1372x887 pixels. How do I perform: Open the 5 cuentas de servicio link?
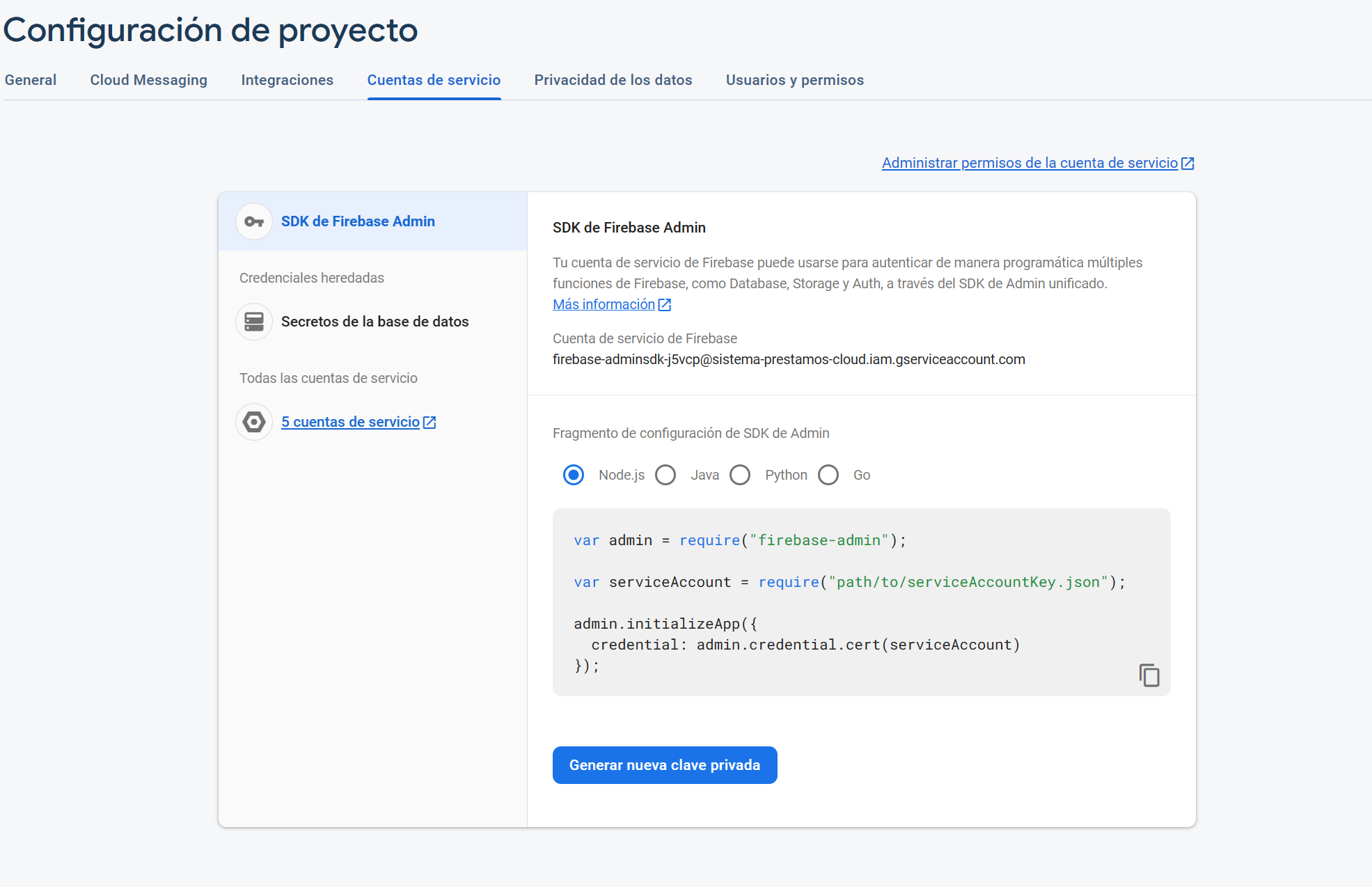(351, 422)
